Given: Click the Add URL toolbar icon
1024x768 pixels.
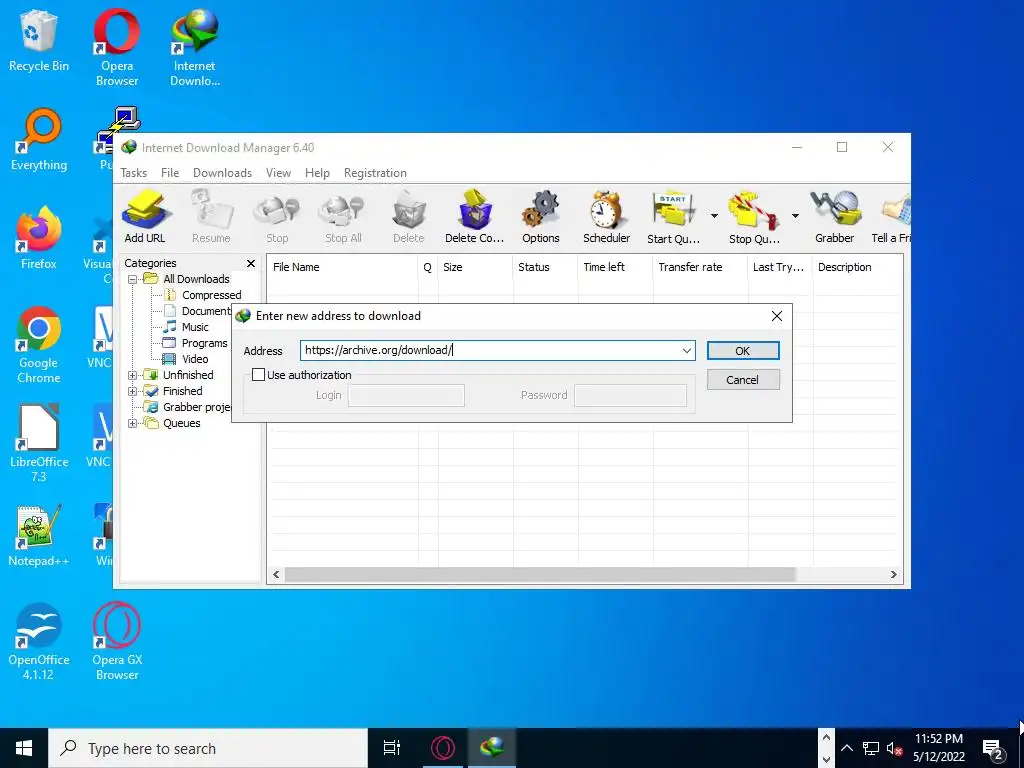Looking at the screenshot, I should pos(145,217).
